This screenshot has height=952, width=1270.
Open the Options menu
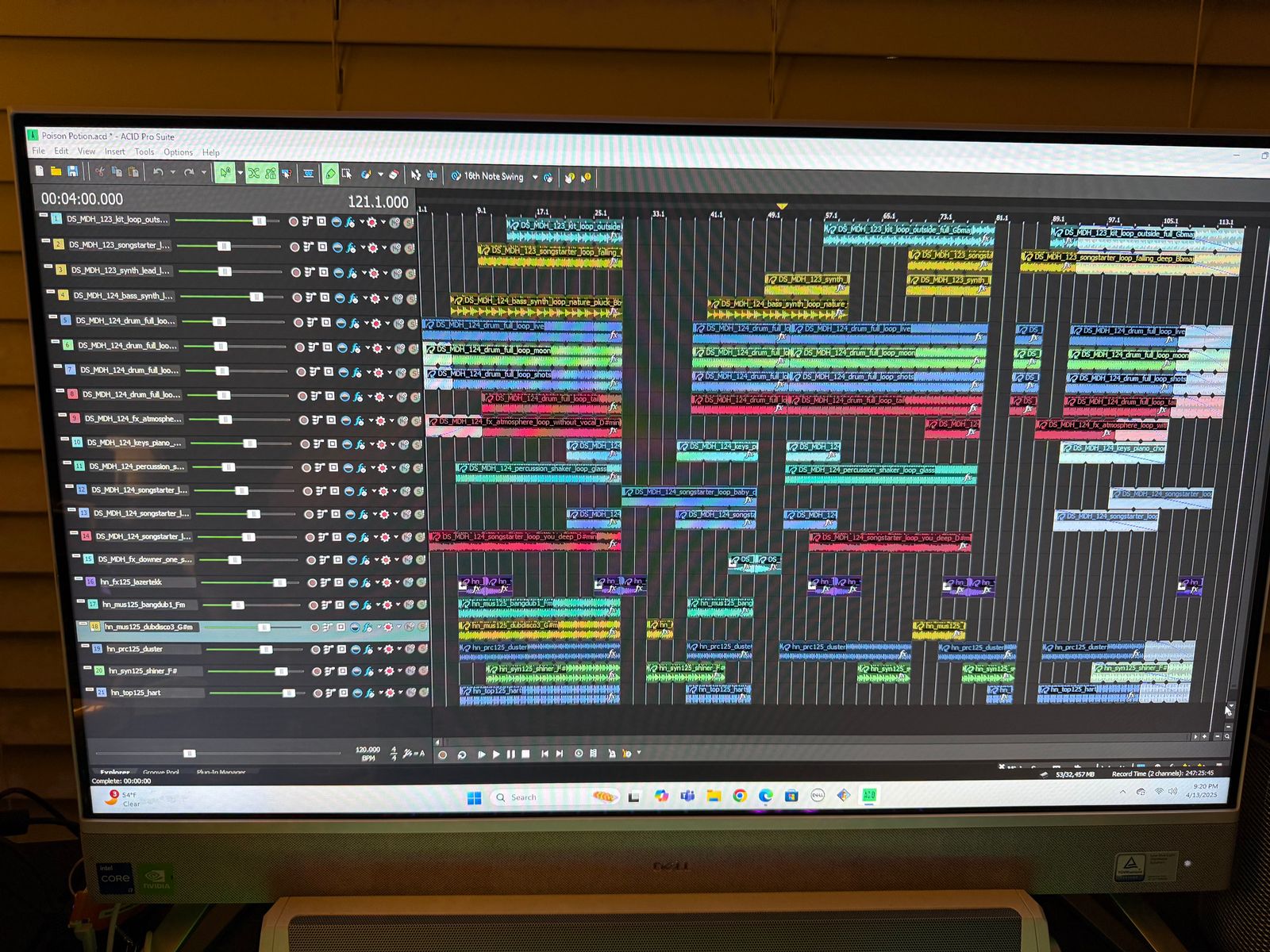click(178, 152)
